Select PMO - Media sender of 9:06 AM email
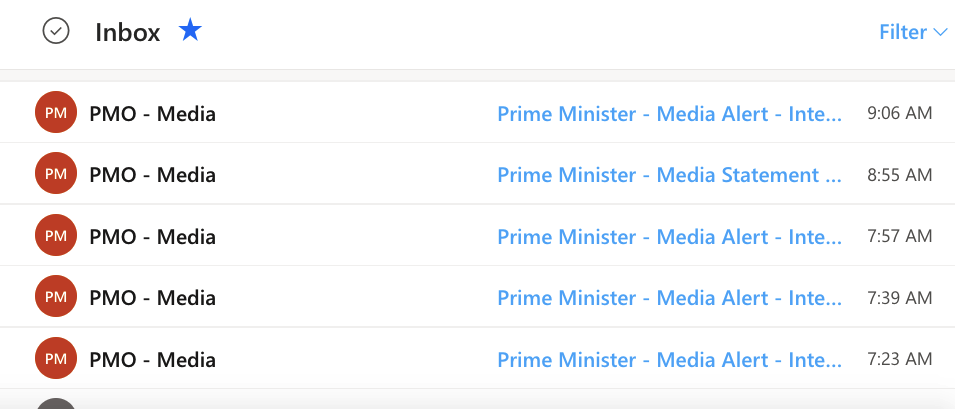 [x=152, y=114]
